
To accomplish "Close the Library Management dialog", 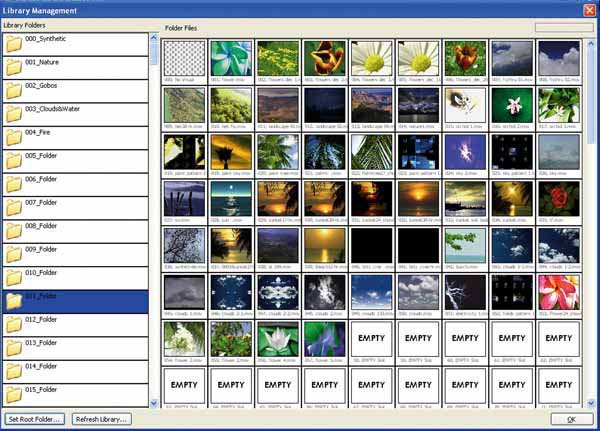I will pos(590,10).
